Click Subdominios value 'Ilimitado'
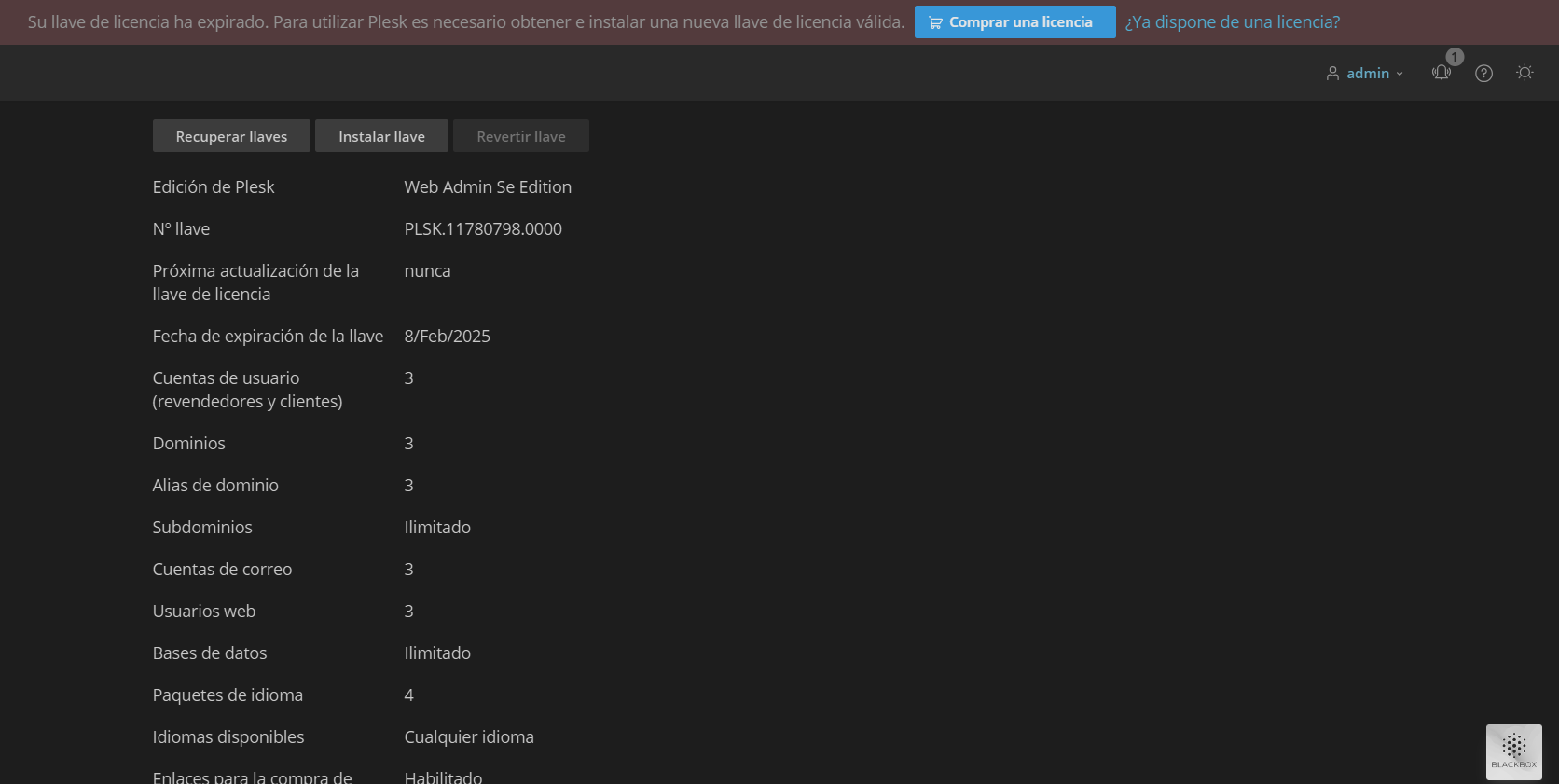The height and width of the screenshot is (784, 1559). [437, 527]
